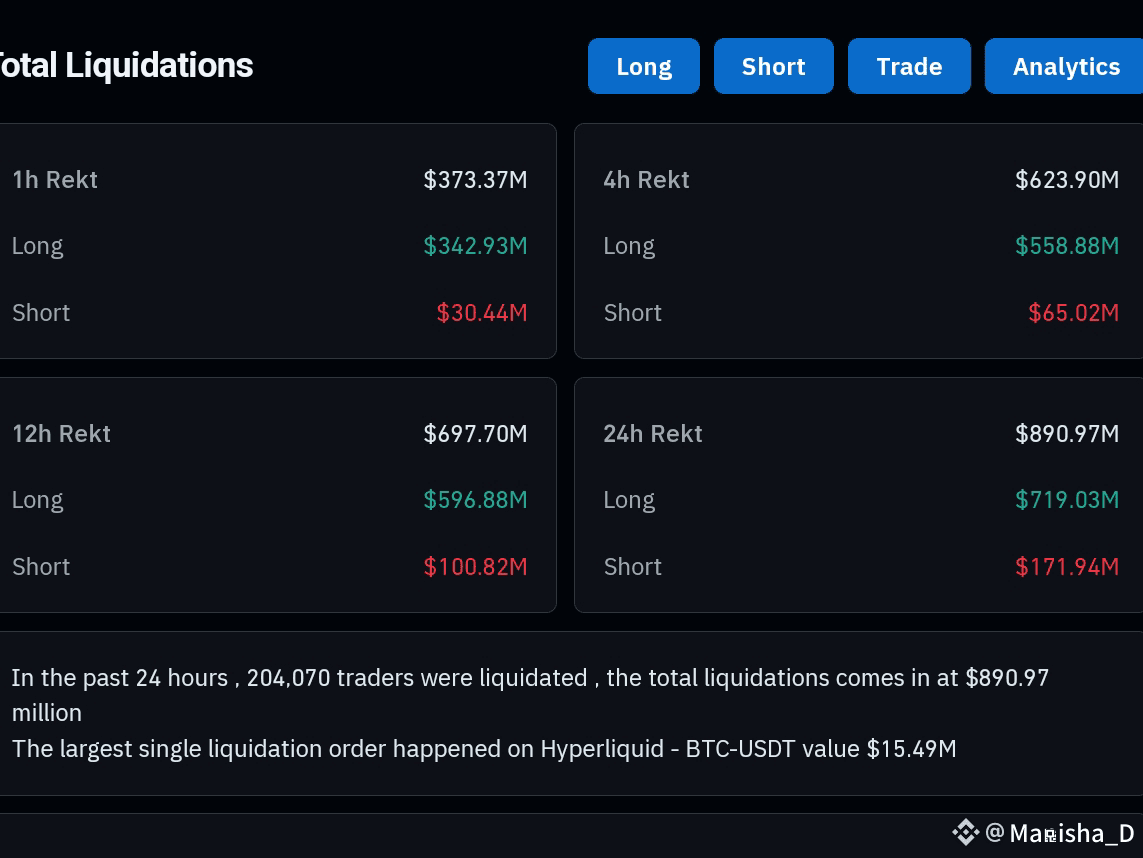Screen dimensions: 1143x858
Task: Select the Short button
Action: point(773,66)
